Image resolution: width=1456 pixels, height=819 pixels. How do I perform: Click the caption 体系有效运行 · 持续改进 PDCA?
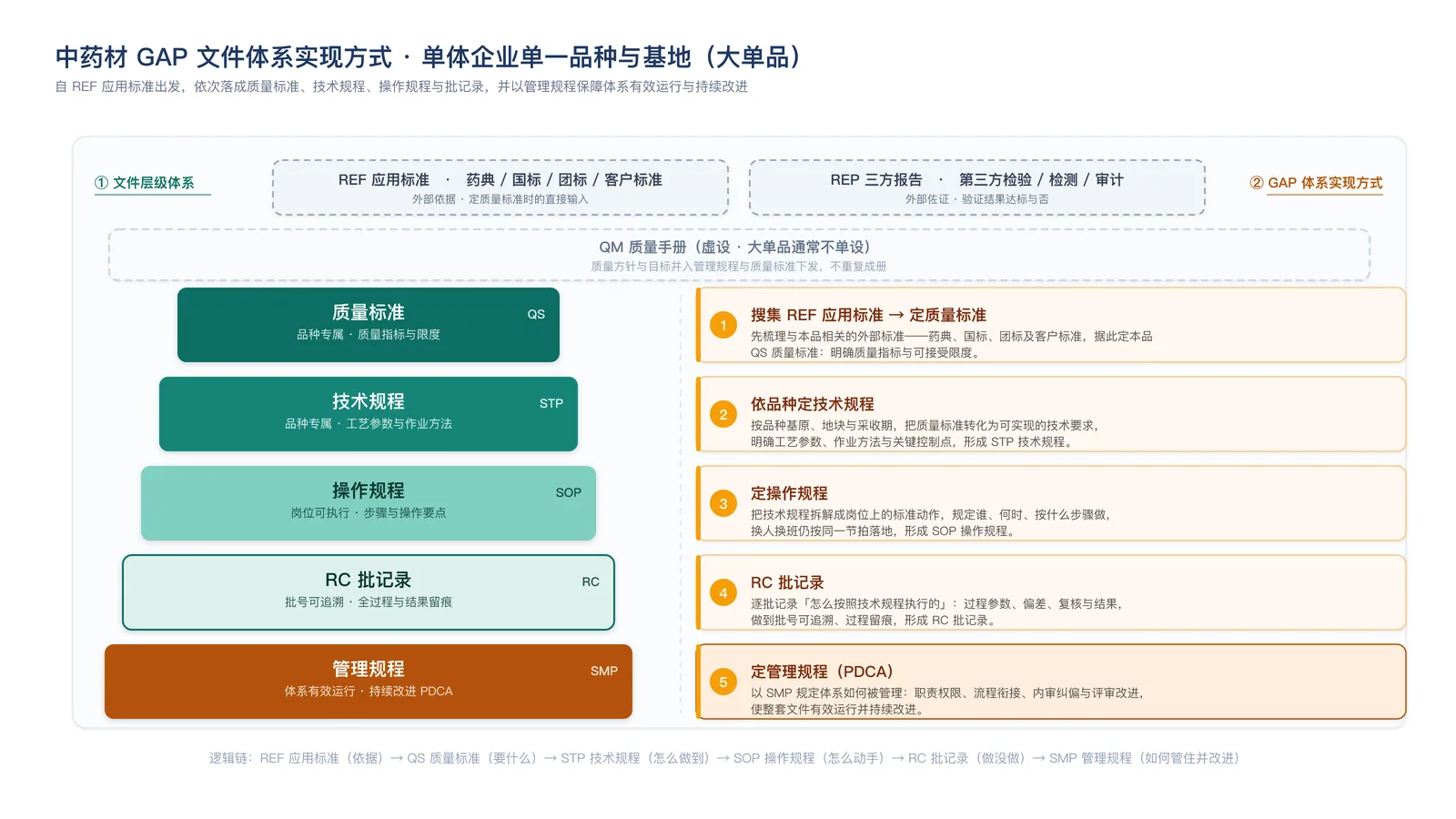point(369,692)
